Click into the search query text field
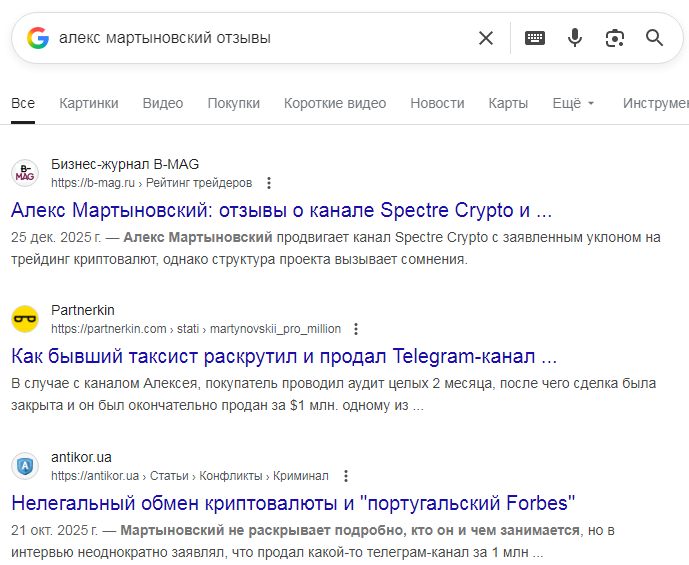The width and height of the screenshot is (689, 565). tap(260, 38)
